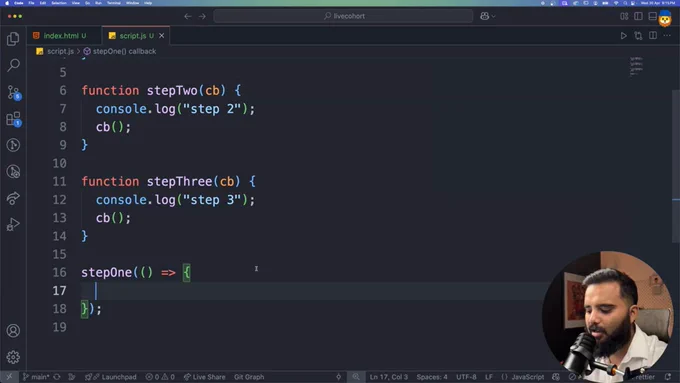Open the File menu

(x=31, y=3)
